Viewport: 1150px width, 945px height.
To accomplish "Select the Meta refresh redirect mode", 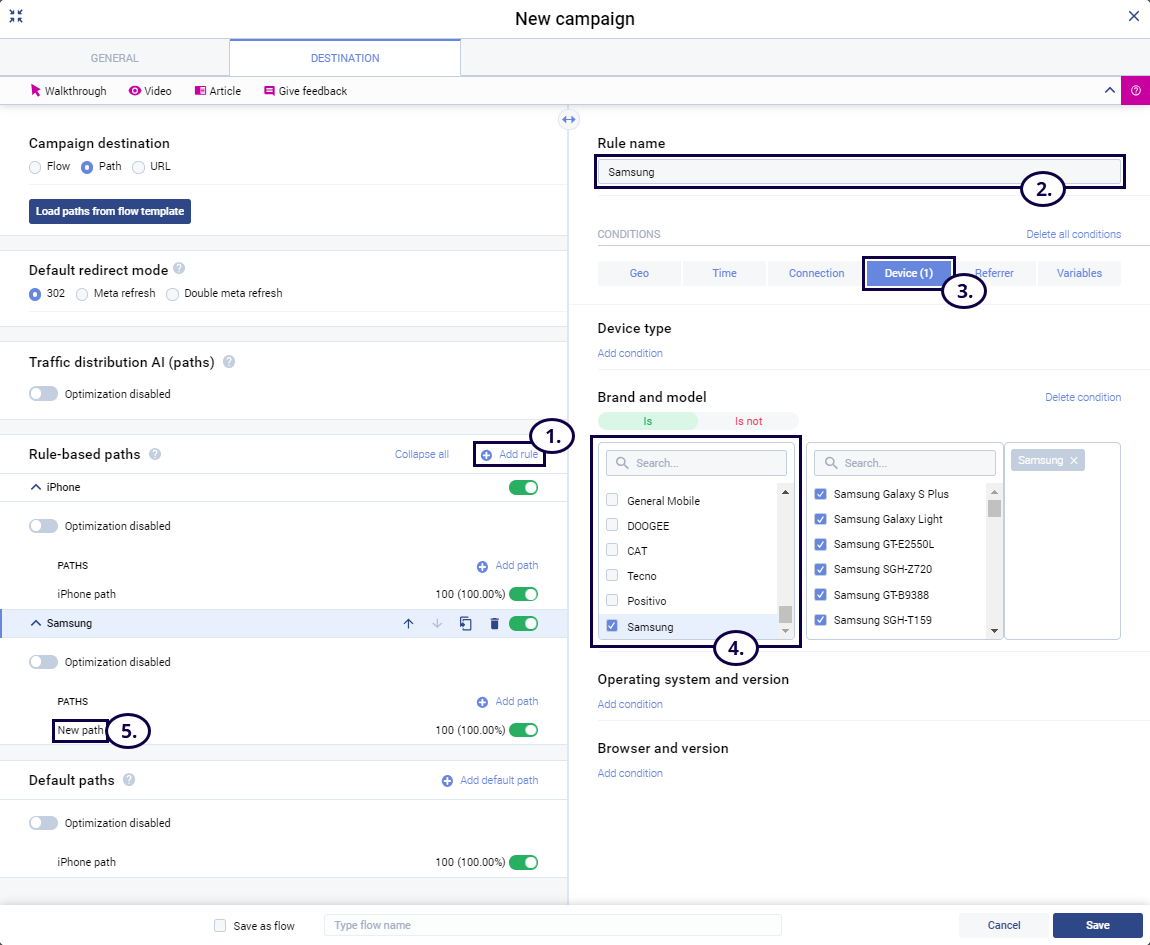I will [x=82, y=294].
